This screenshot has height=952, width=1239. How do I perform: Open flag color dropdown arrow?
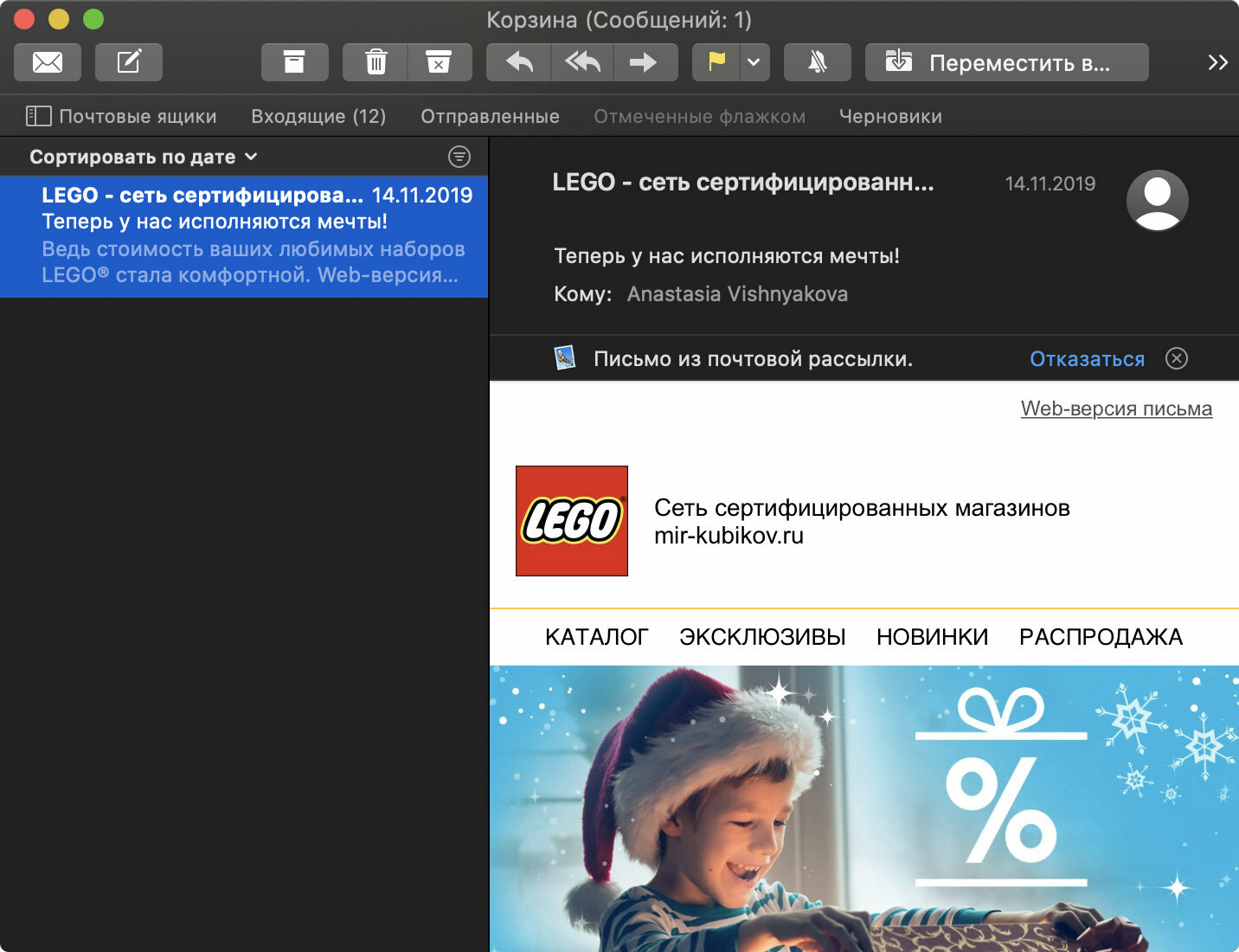tap(754, 62)
